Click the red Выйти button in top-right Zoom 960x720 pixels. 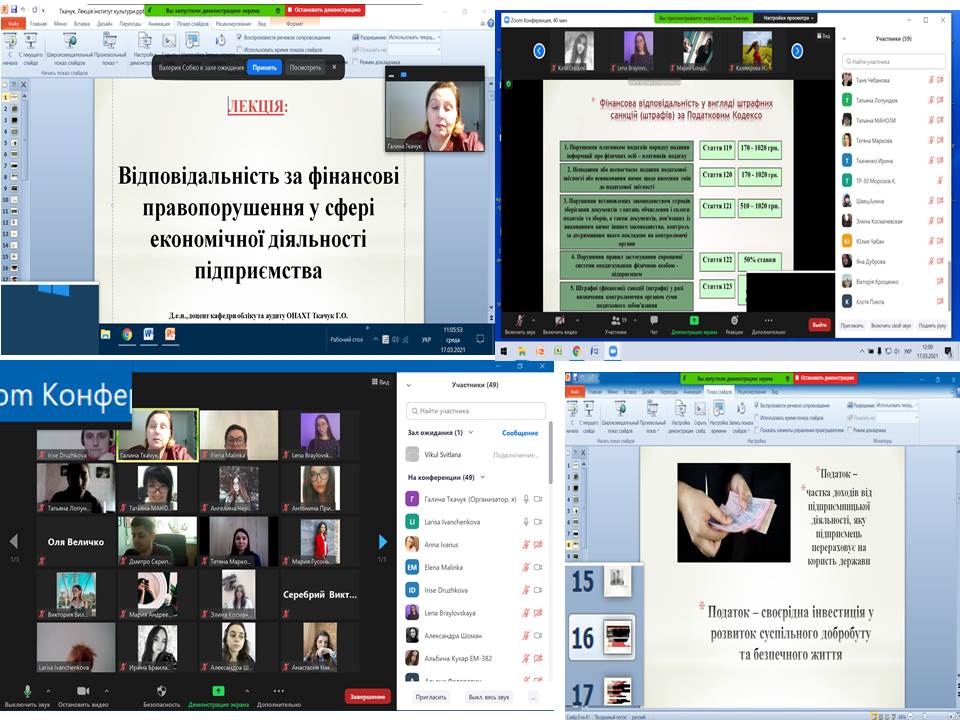819,325
